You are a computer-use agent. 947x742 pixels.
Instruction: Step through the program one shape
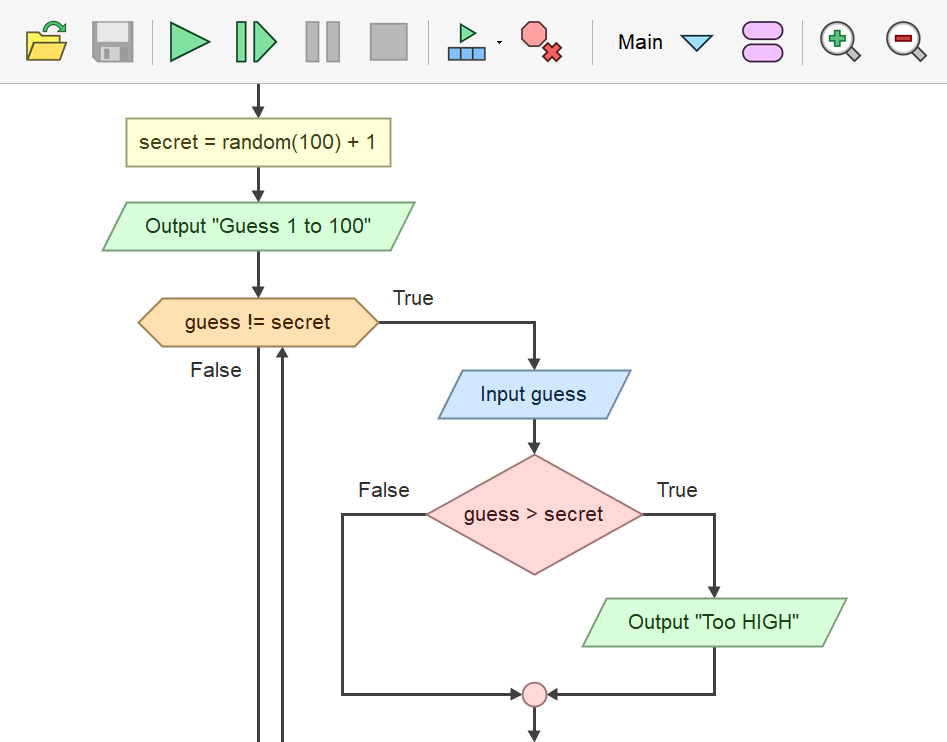(x=256, y=42)
